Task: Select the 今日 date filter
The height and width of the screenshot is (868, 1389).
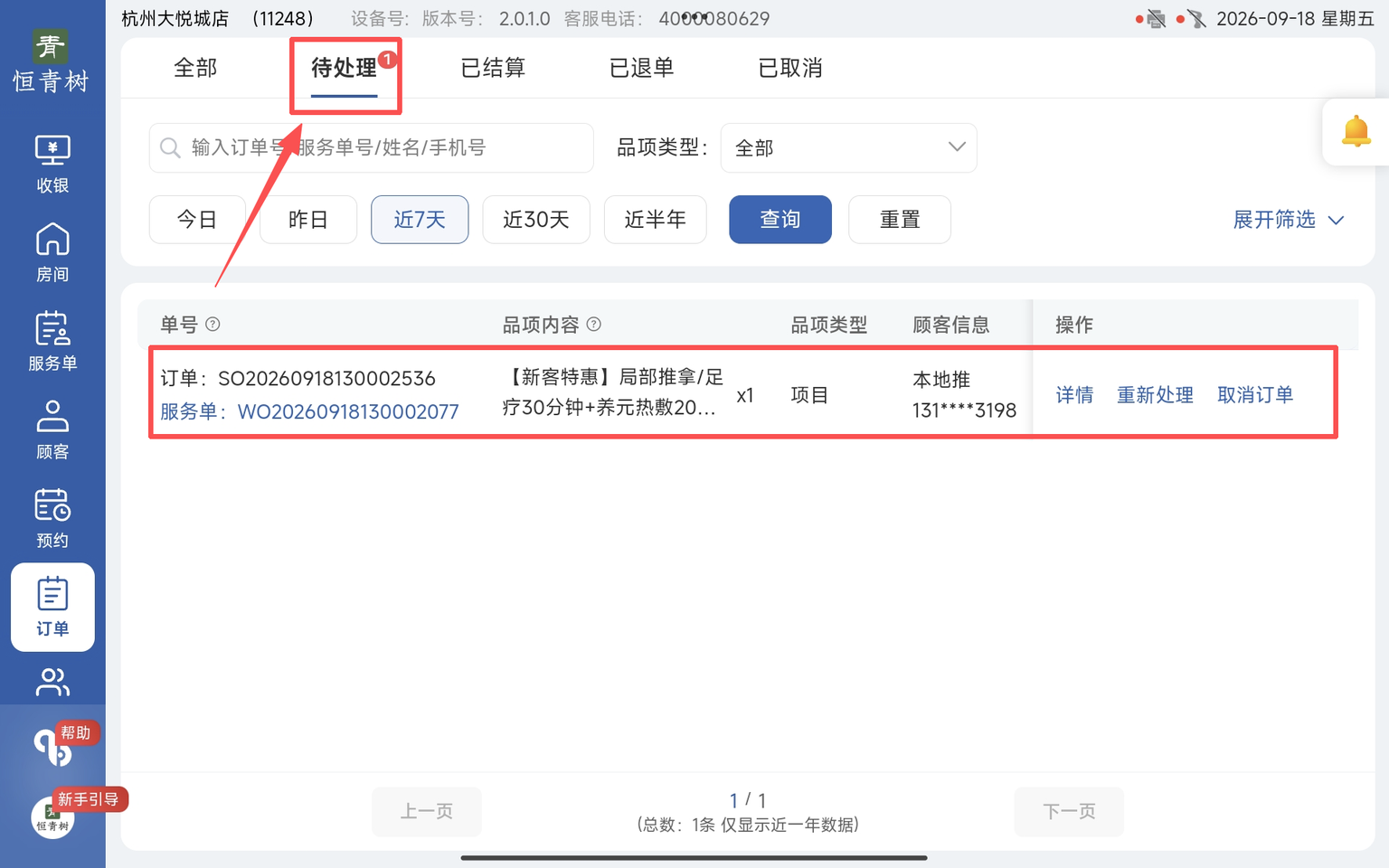Action: click(197, 220)
